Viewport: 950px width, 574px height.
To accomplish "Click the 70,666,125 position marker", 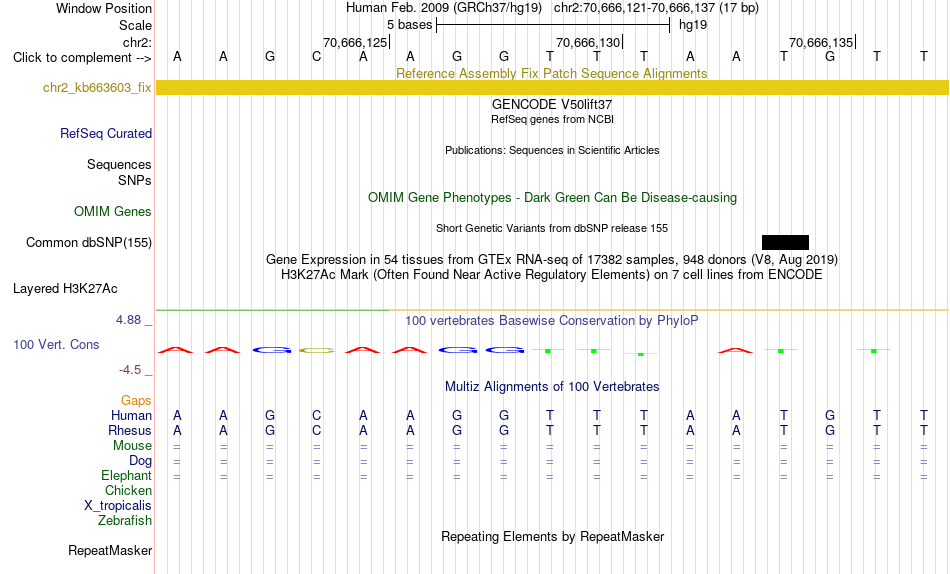I will (355, 42).
